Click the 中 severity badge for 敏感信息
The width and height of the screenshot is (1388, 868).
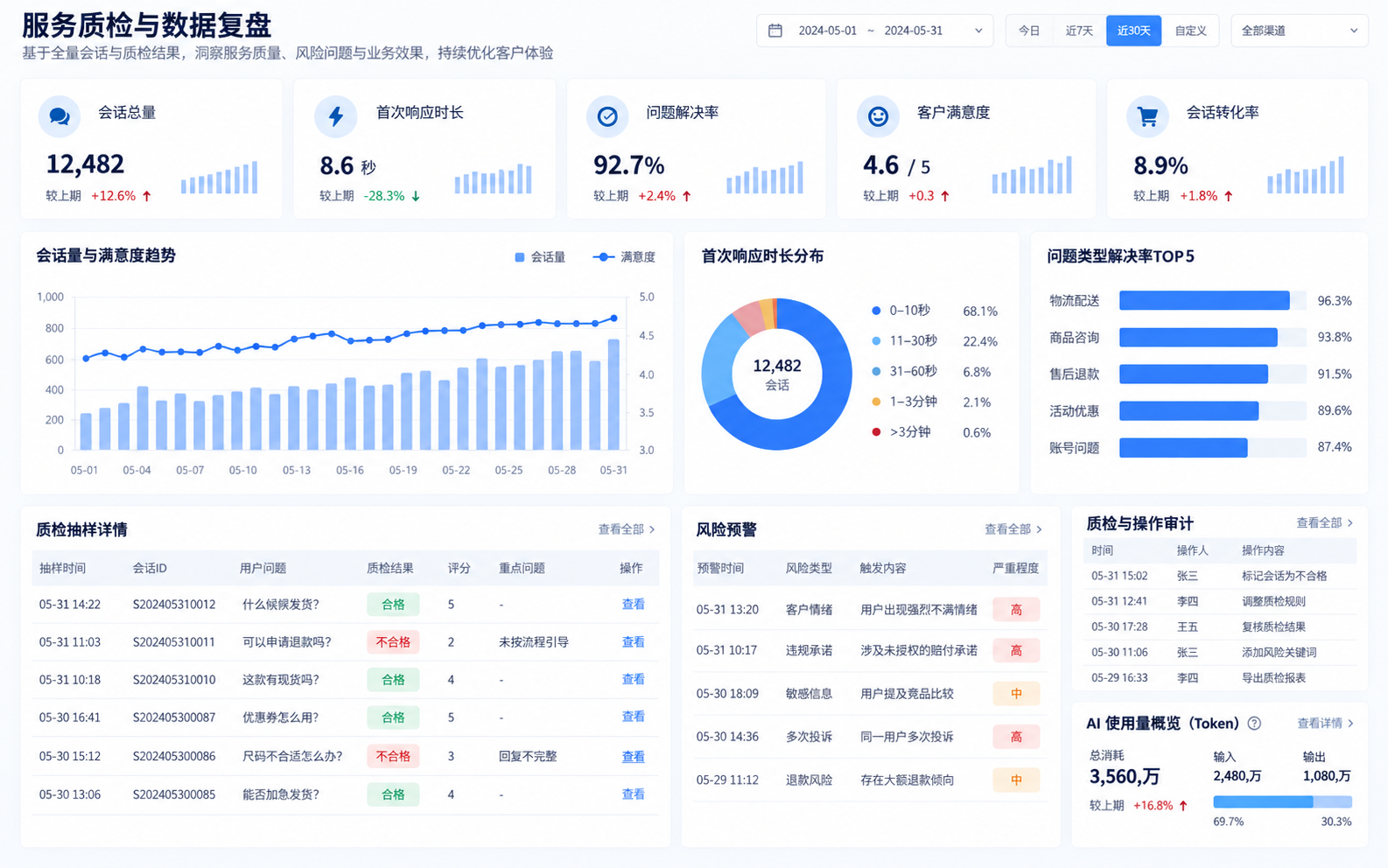1016,694
